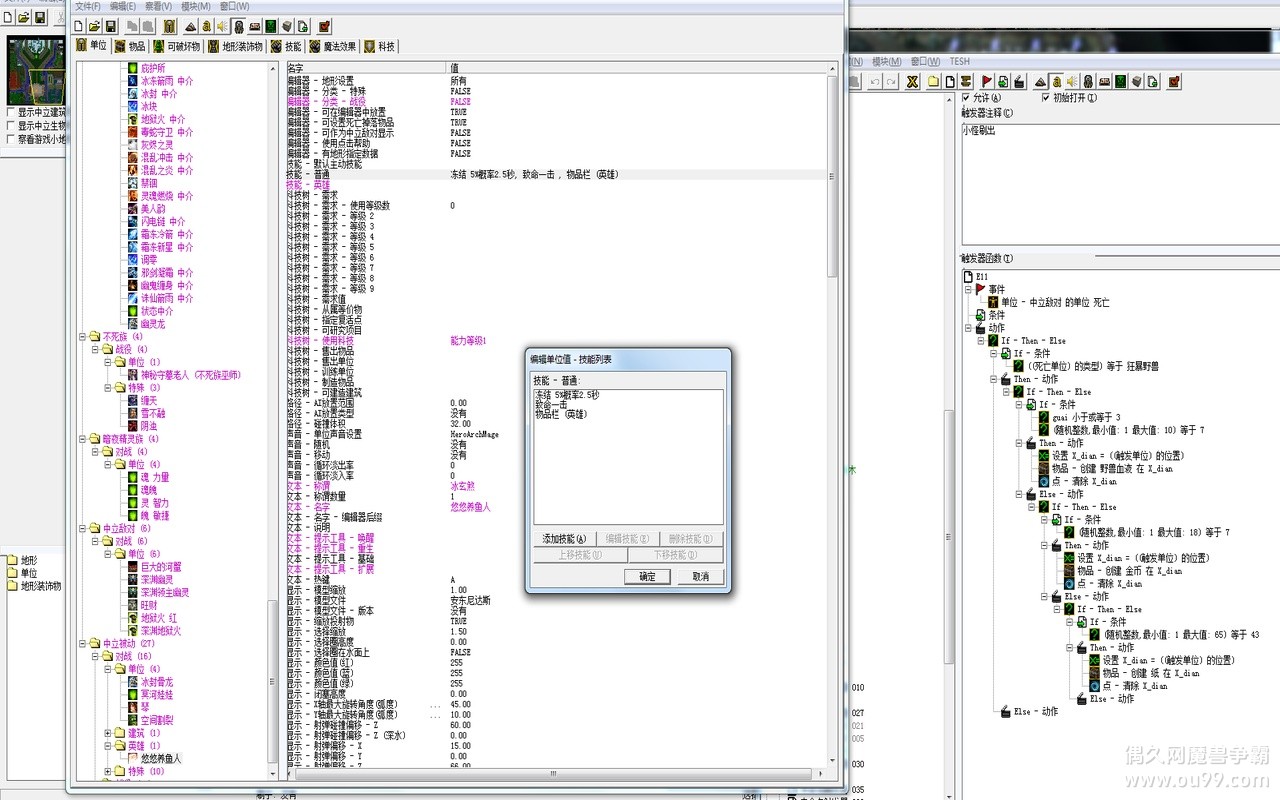Image resolution: width=1280 pixels, height=800 pixels.
Task: Switch to 可破坏物 tab
Action: pos(177,46)
